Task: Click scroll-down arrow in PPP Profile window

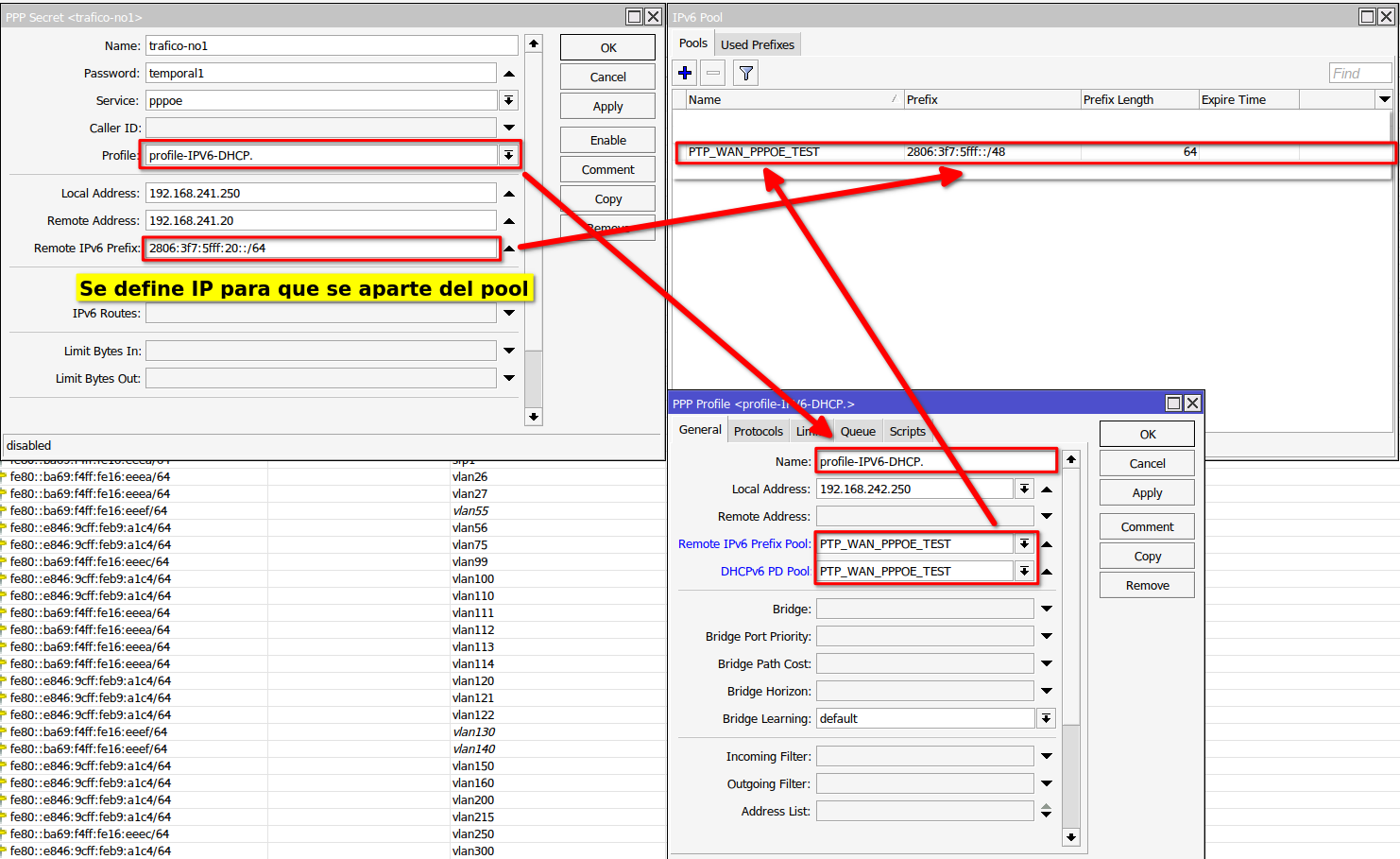Action: point(1070,836)
